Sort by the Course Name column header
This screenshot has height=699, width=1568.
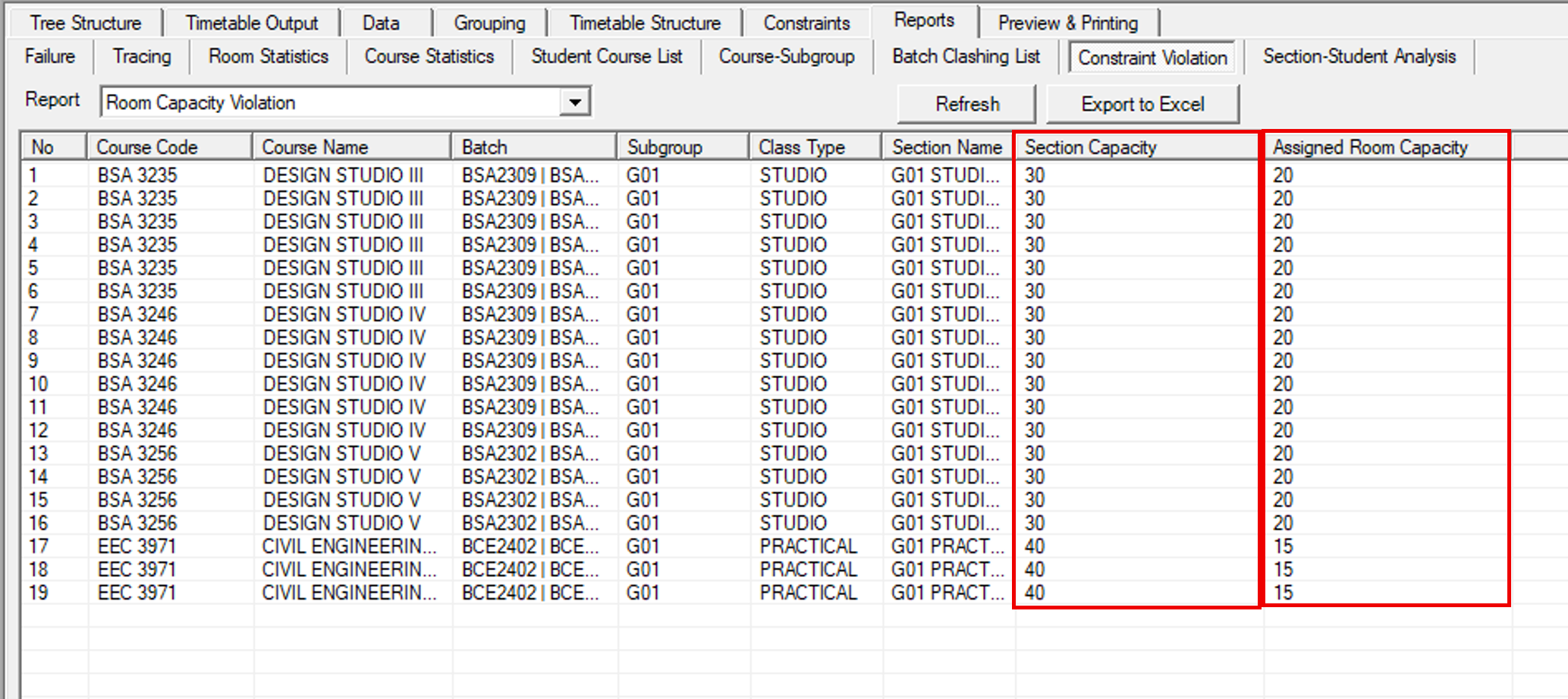(x=353, y=146)
